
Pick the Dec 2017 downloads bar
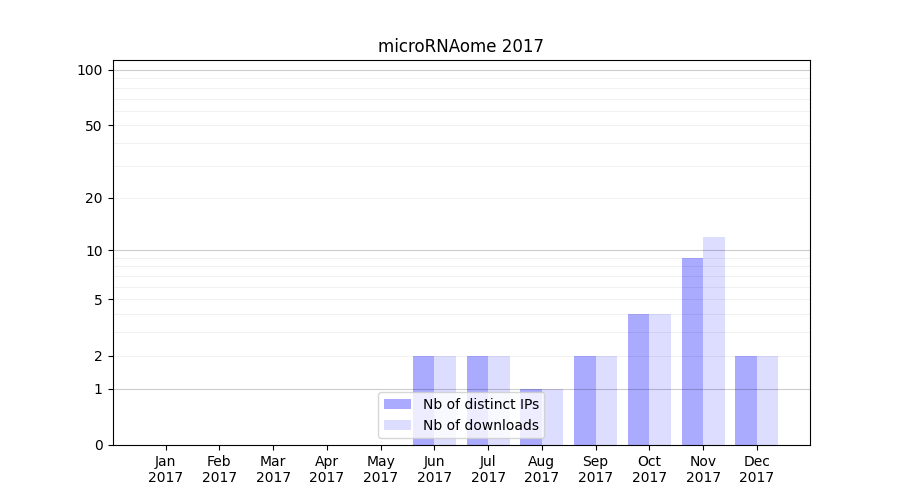pyautogui.click(x=767, y=400)
